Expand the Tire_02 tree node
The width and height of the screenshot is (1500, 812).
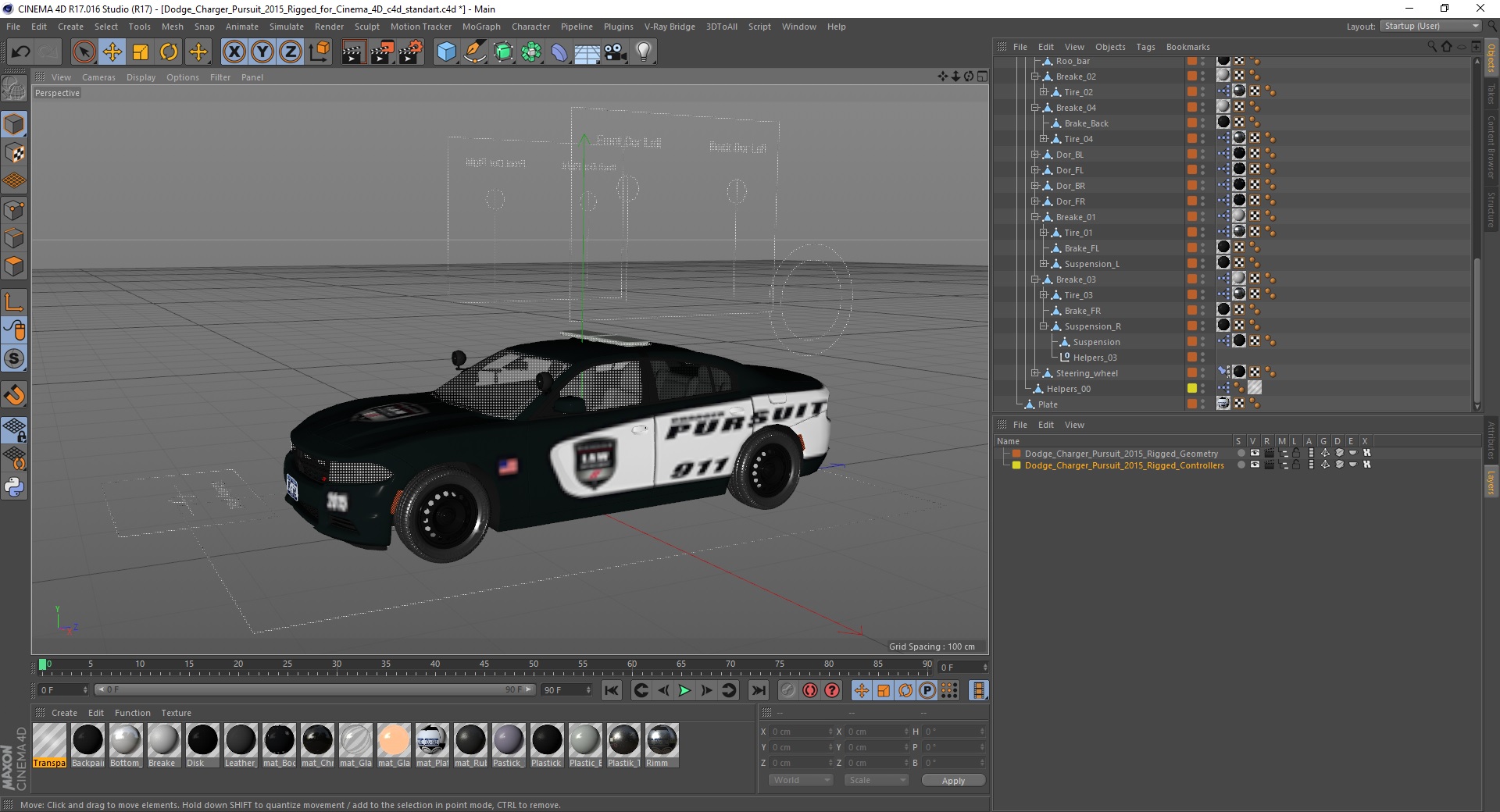click(x=1043, y=92)
